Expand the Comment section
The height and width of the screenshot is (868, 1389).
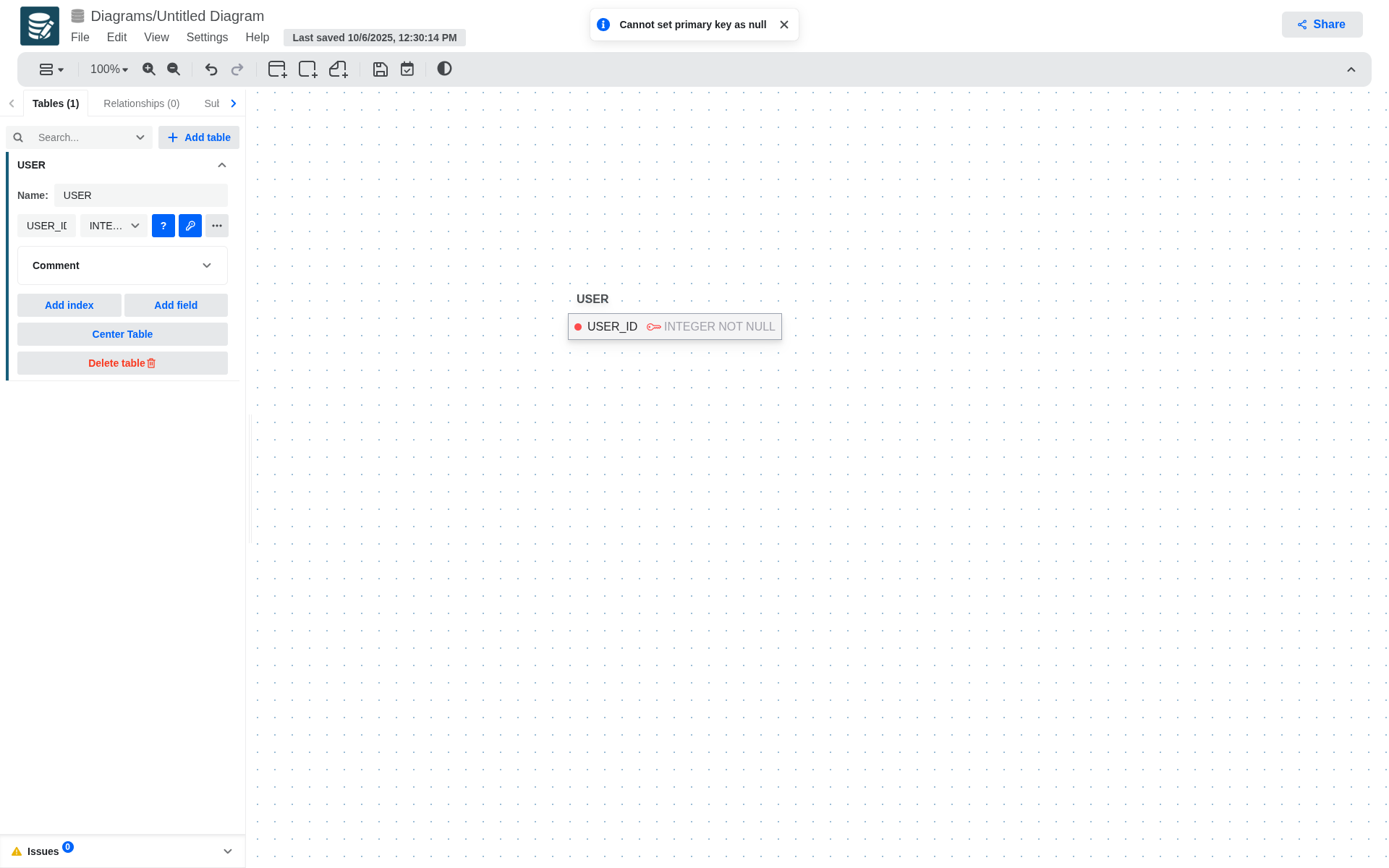pos(122,265)
